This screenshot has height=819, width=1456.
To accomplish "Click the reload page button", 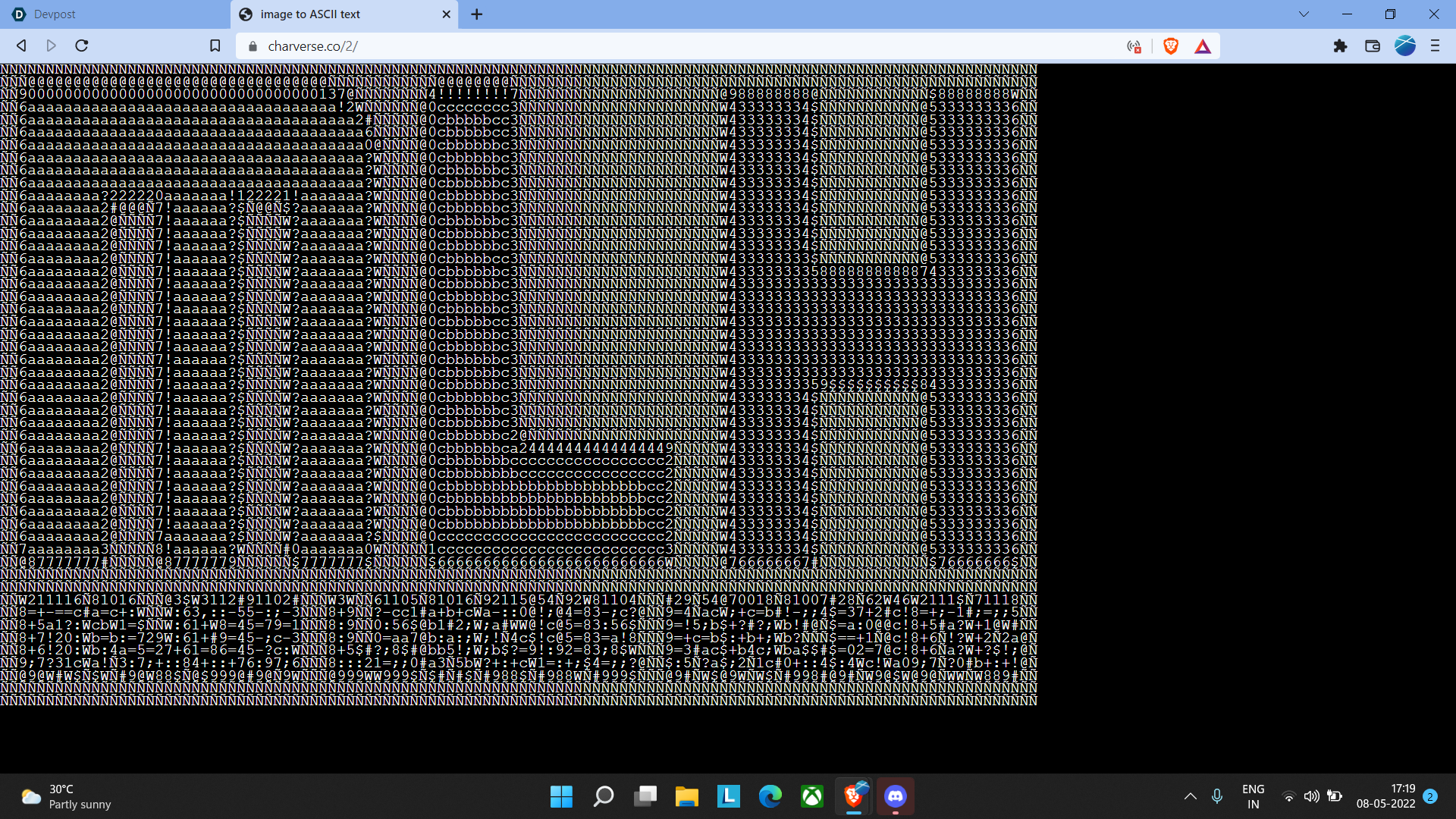I will point(82,46).
